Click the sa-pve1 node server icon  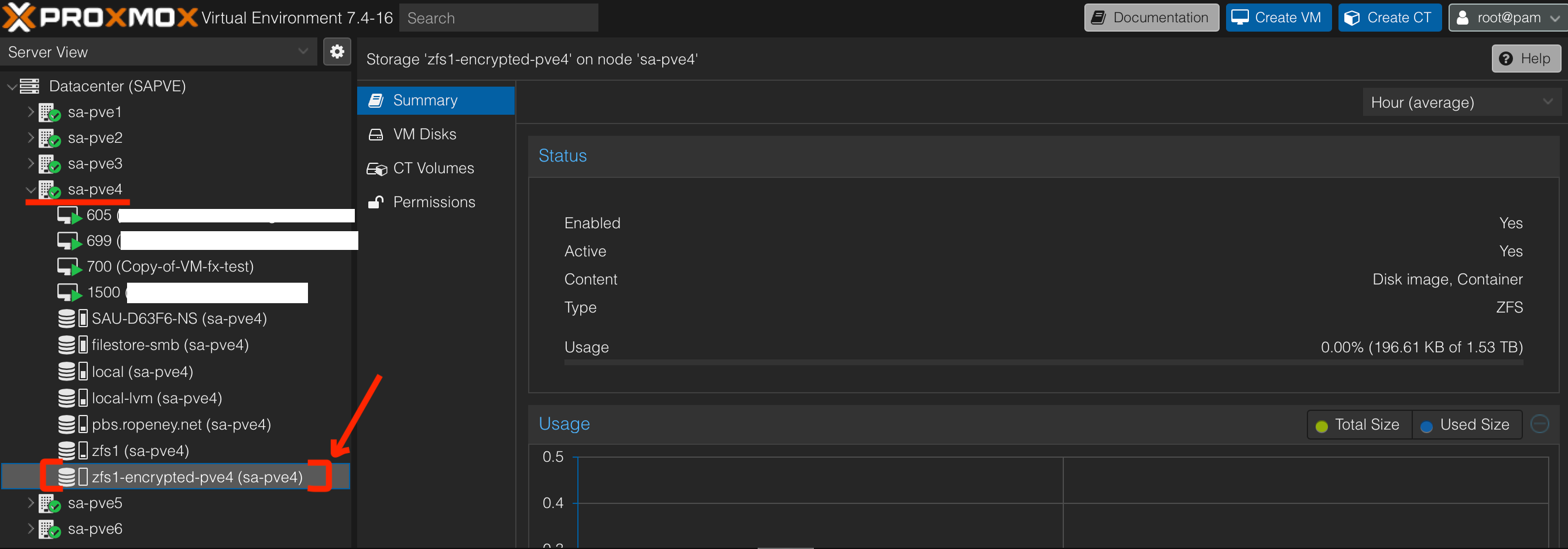[x=49, y=112]
